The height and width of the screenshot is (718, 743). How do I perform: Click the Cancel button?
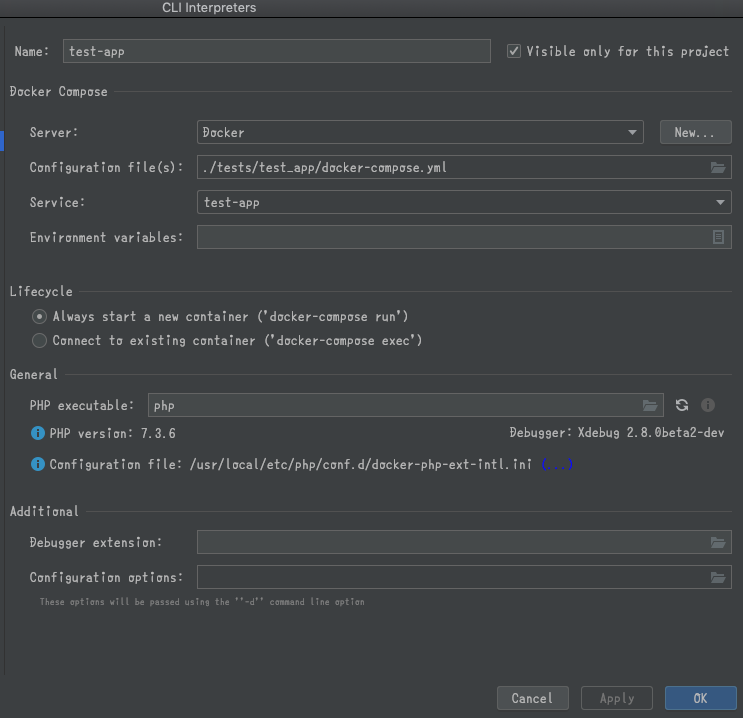point(533,698)
